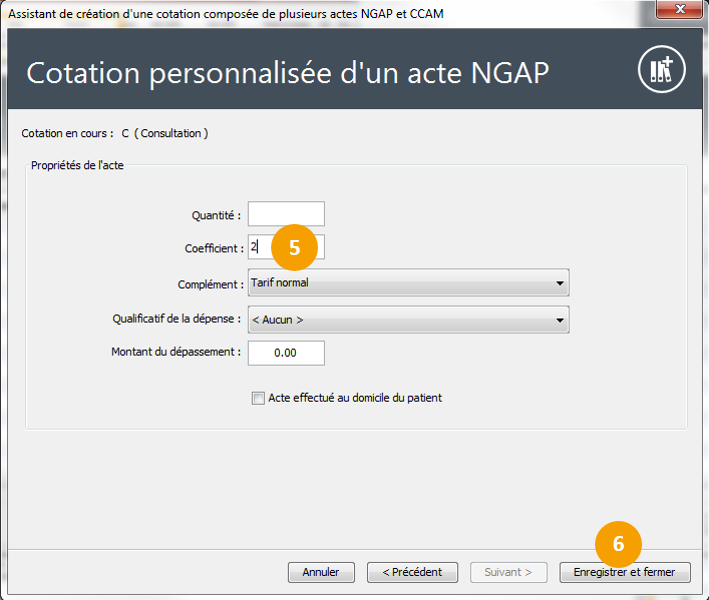The image size is (709, 600).
Task: Select the Montant du dépassement field
Action: 286,353
